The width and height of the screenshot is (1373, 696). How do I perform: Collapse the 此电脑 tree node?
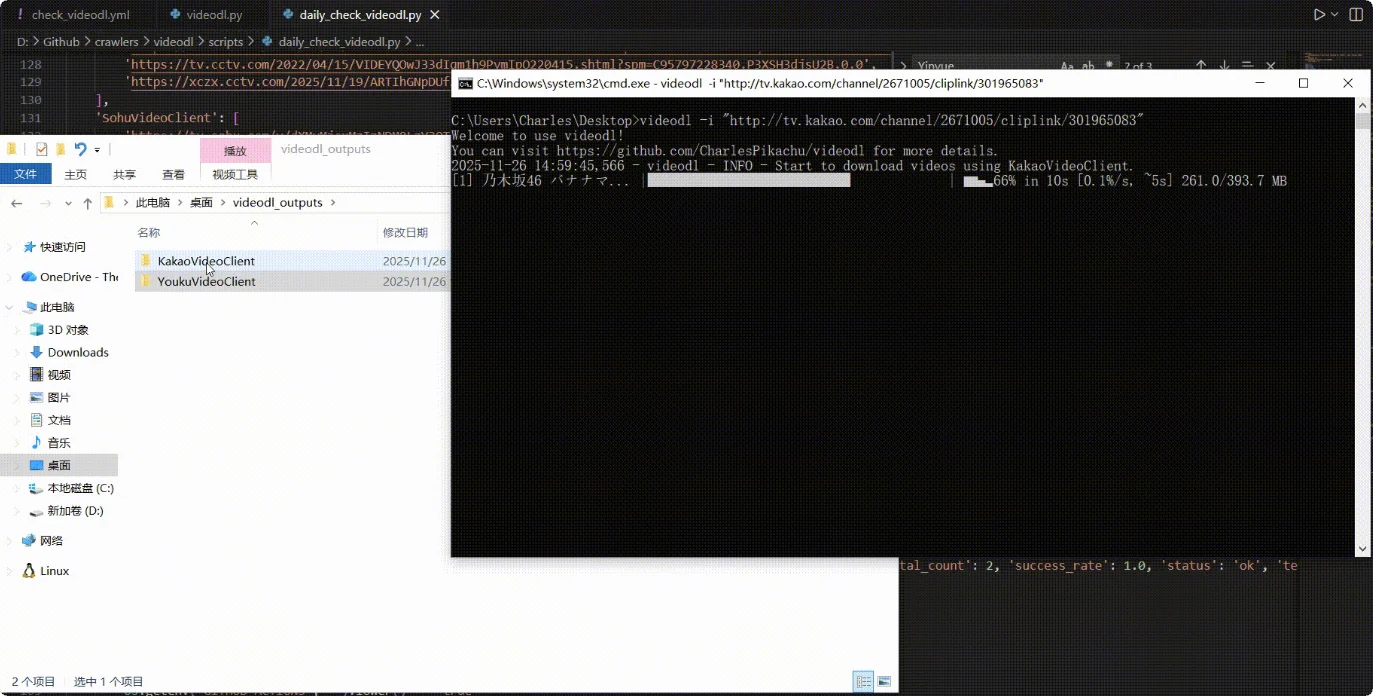point(9,307)
